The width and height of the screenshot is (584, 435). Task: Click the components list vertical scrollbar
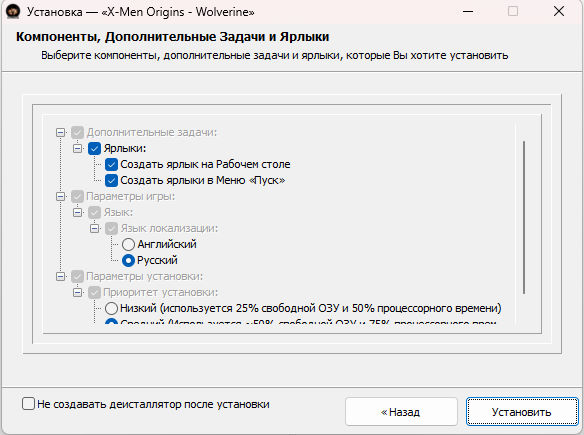[524, 218]
